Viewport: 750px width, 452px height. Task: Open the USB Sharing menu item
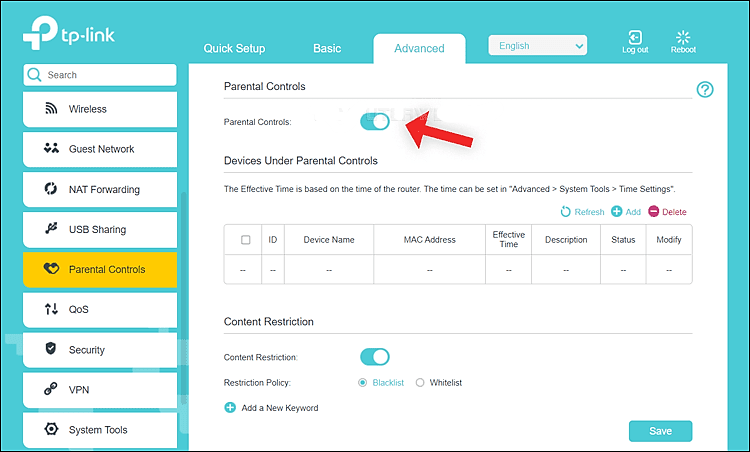coord(100,230)
